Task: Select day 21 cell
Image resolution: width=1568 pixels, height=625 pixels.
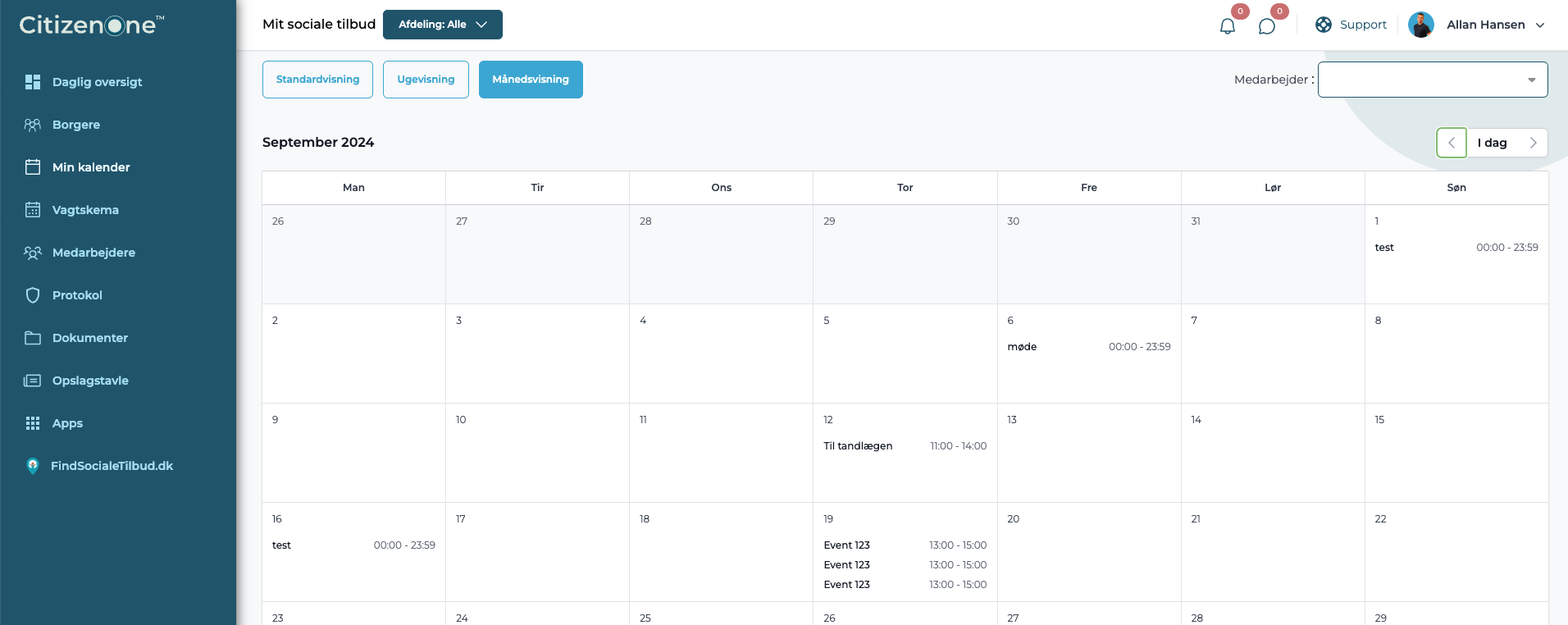Action: 1273,552
